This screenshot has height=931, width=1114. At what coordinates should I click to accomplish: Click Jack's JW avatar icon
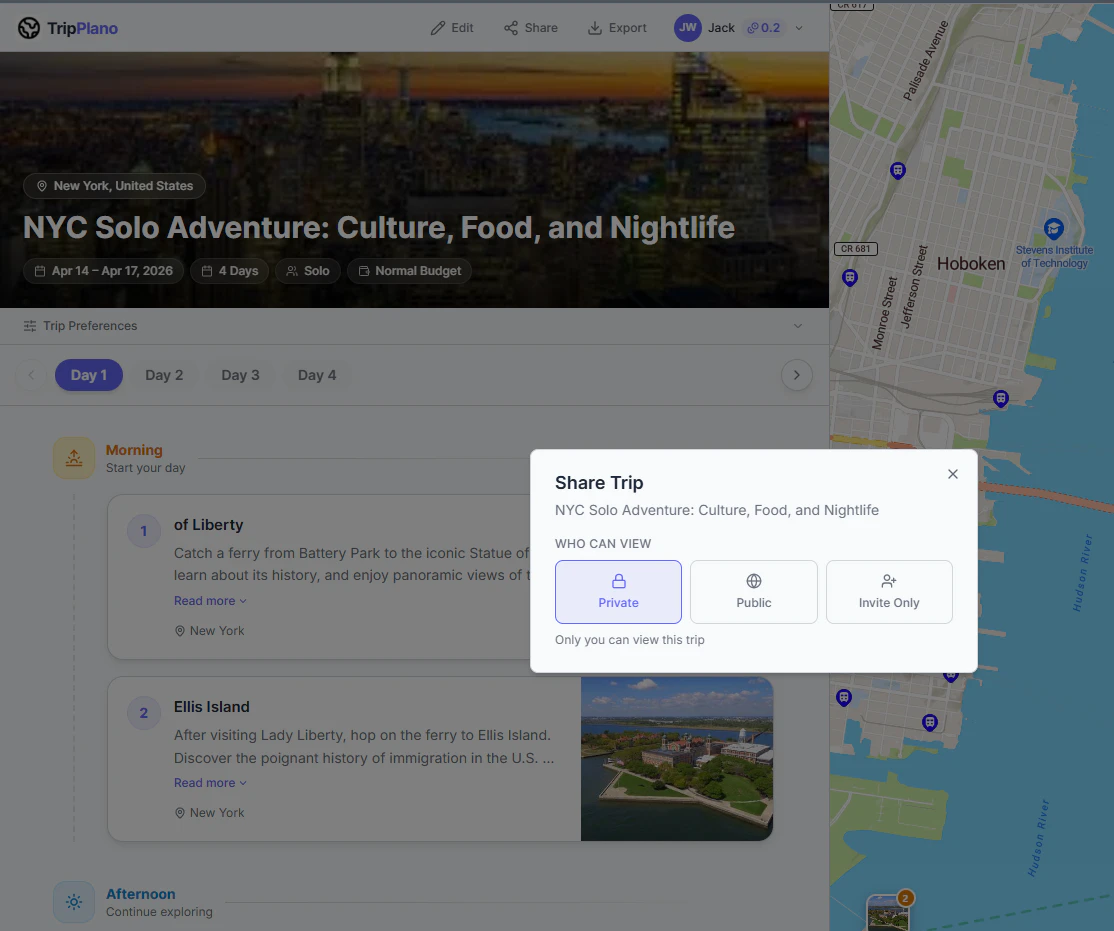(687, 27)
